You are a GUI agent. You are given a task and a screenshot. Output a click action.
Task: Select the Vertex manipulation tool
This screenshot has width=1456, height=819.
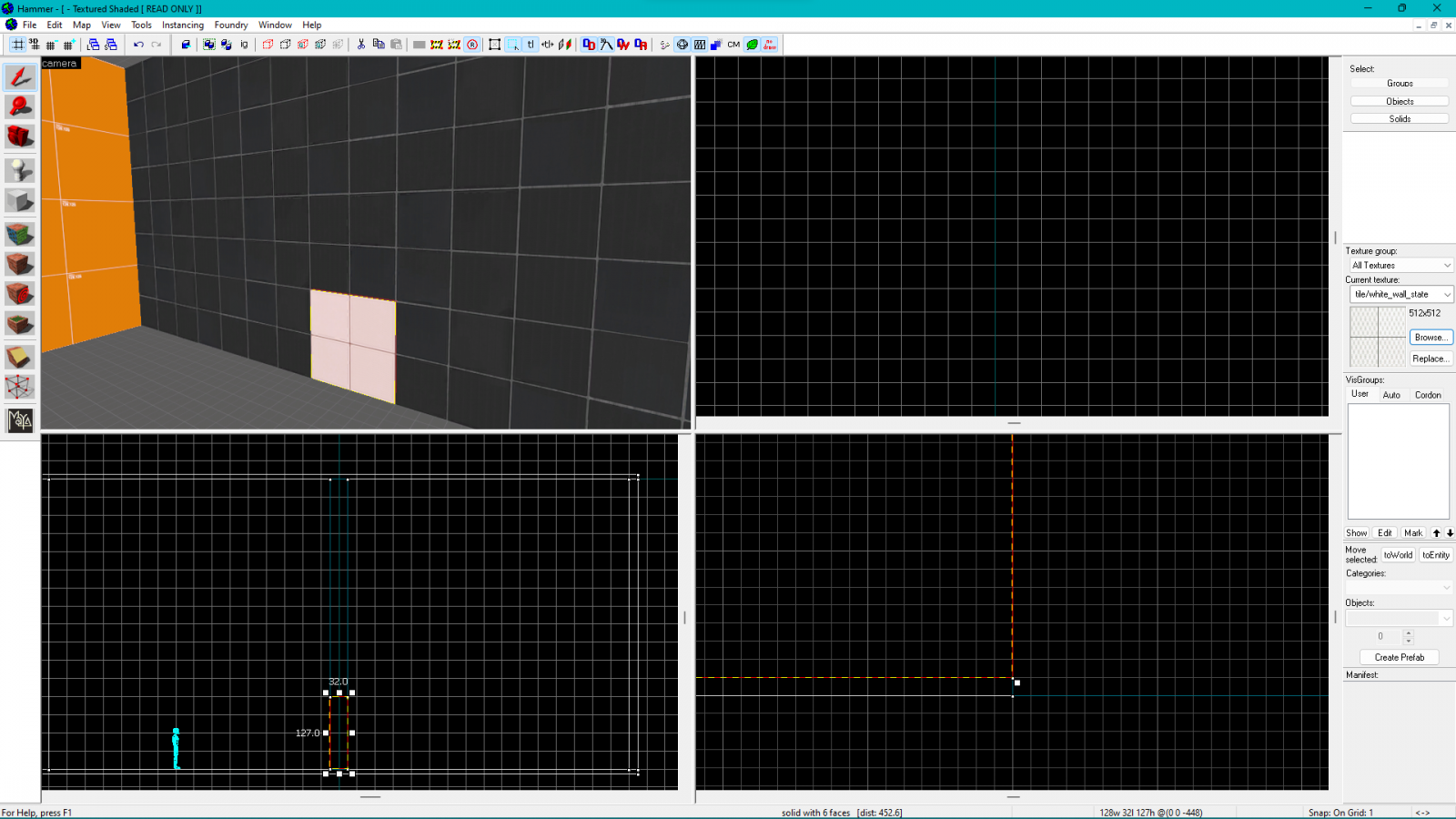[x=20, y=387]
